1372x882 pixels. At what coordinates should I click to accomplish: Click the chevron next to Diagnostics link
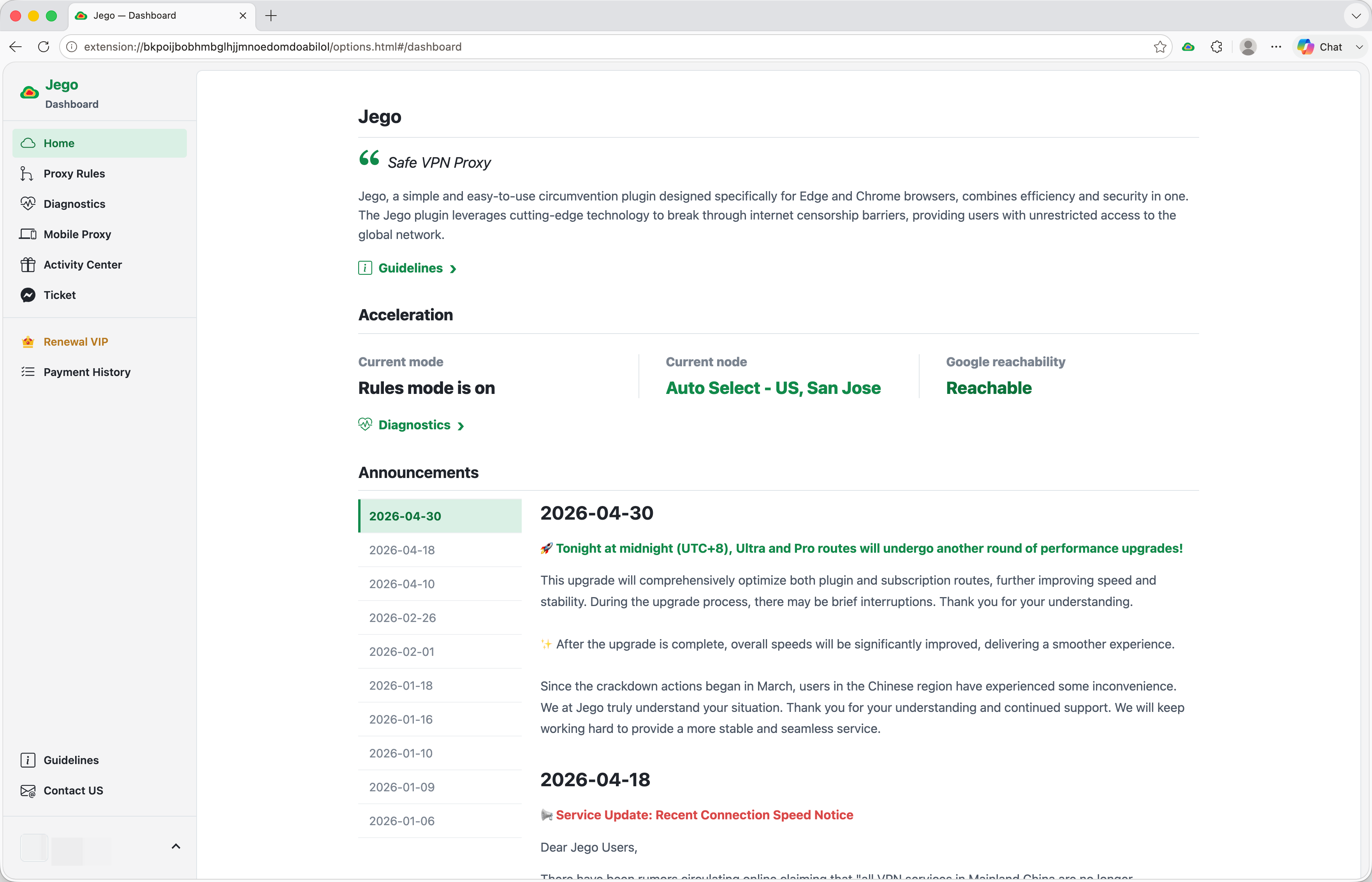tap(461, 425)
